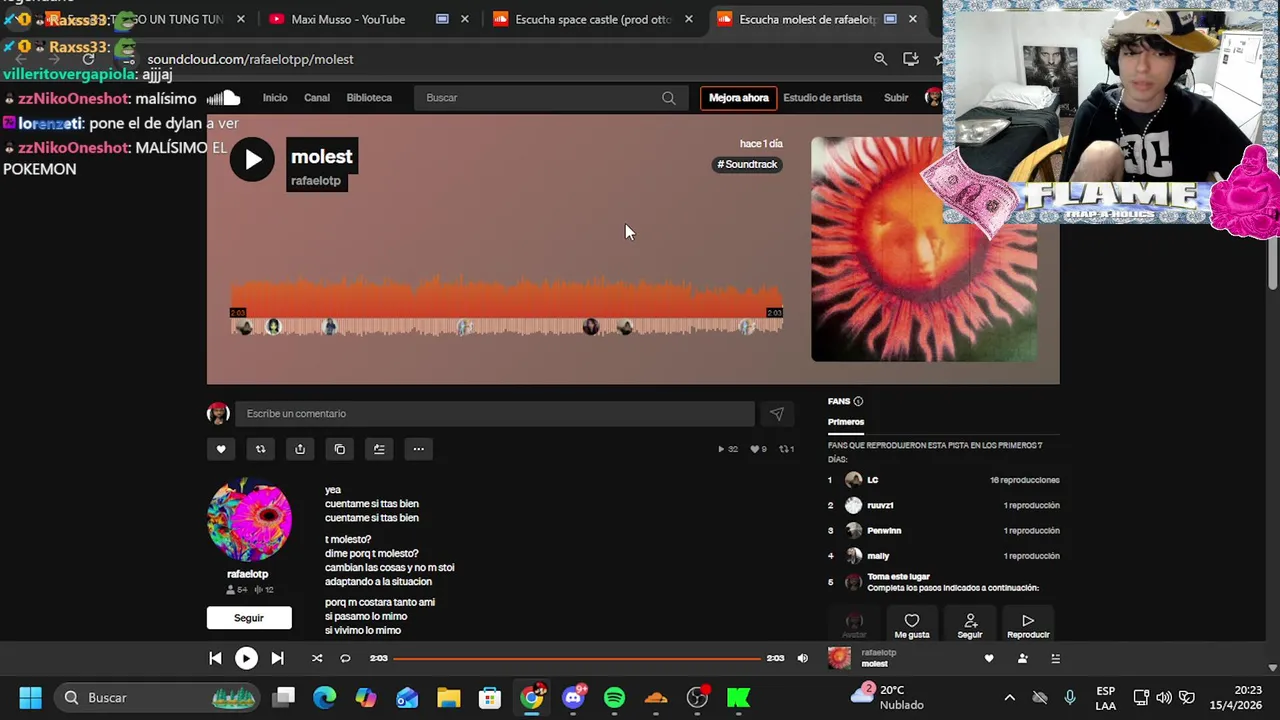Viewport: 1280px width, 720px height.
Task: Open the #Soundtrack tag
Action: (747, 164)
